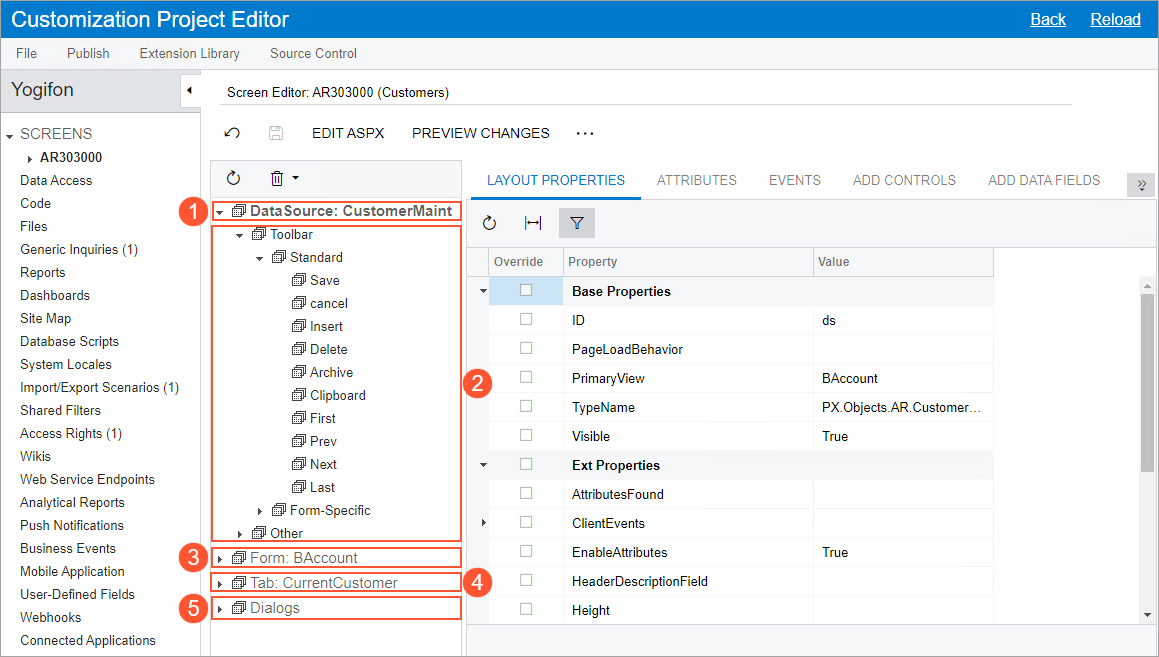Open the more actions ellipsis menu

pyautogui.click(x=585, y=133)
